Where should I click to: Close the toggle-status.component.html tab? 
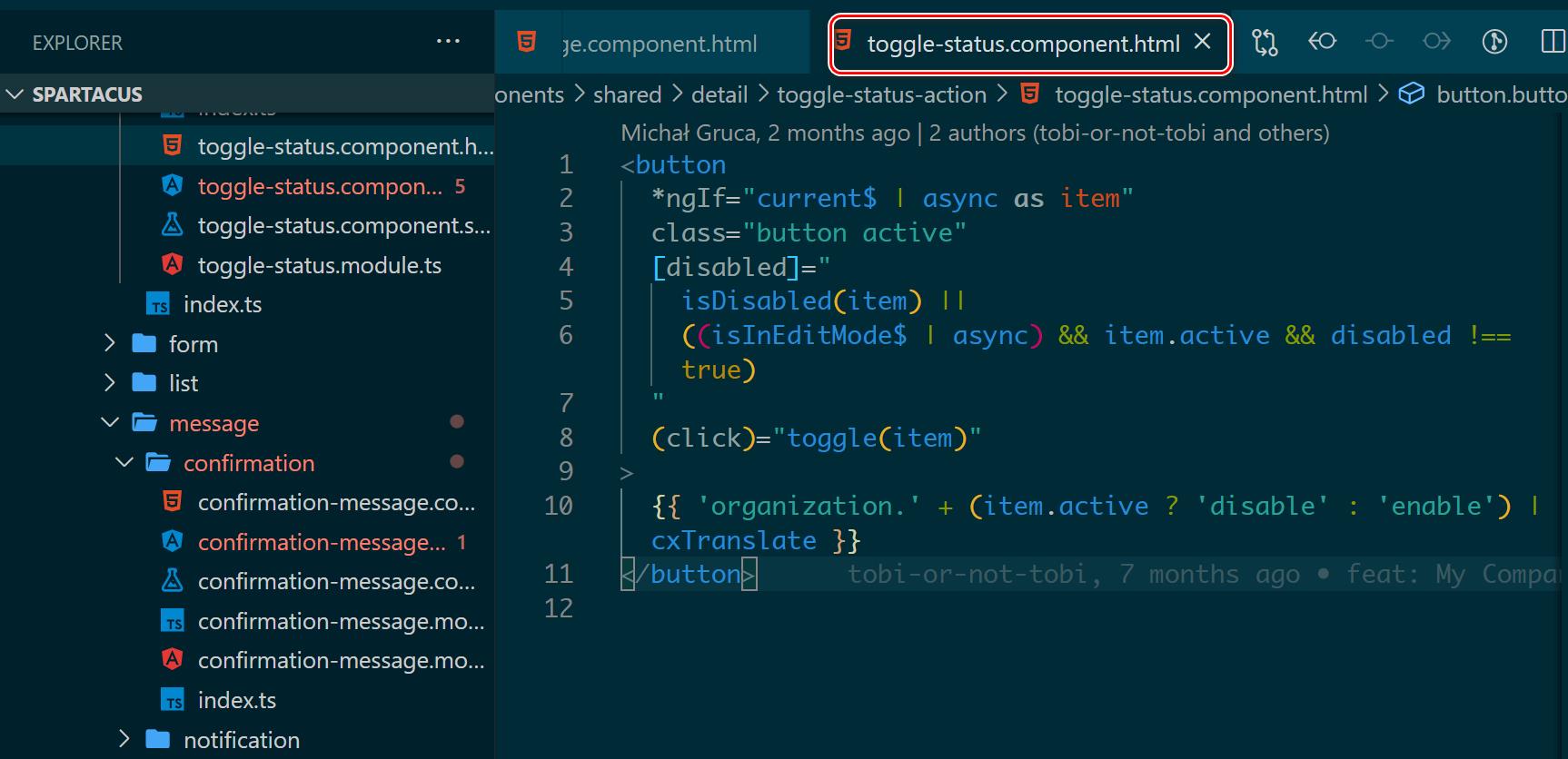pos(1202,42)
